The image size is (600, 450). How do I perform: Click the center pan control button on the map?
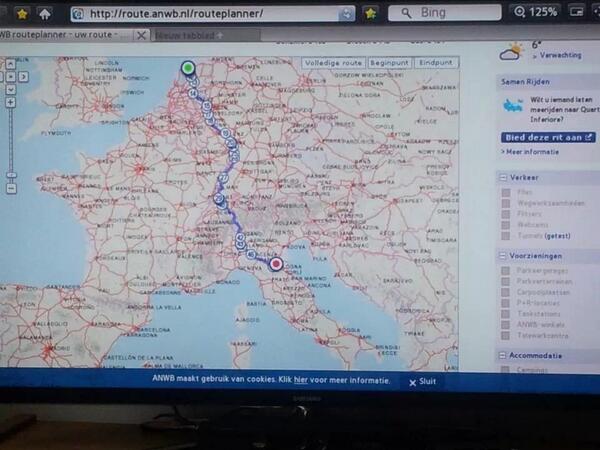coord(11,77)
